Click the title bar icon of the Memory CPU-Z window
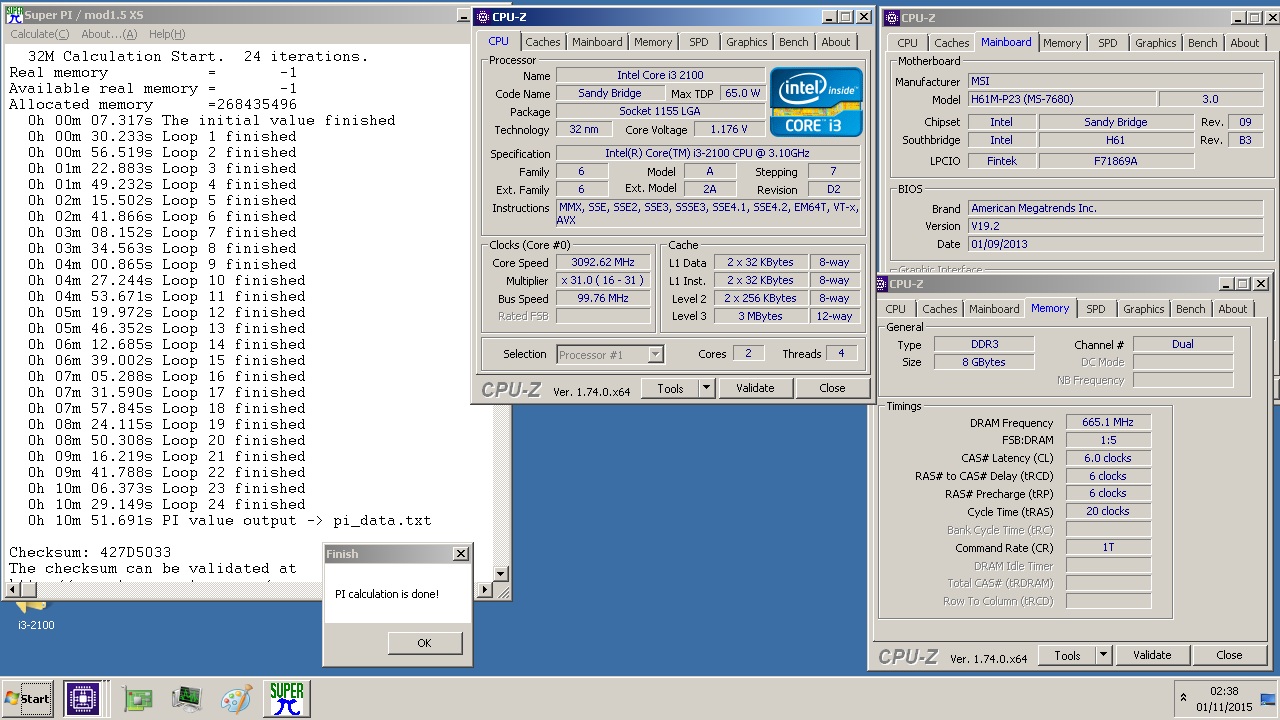The height and width of the screenshot is (720, 1280). click(883, 284)
